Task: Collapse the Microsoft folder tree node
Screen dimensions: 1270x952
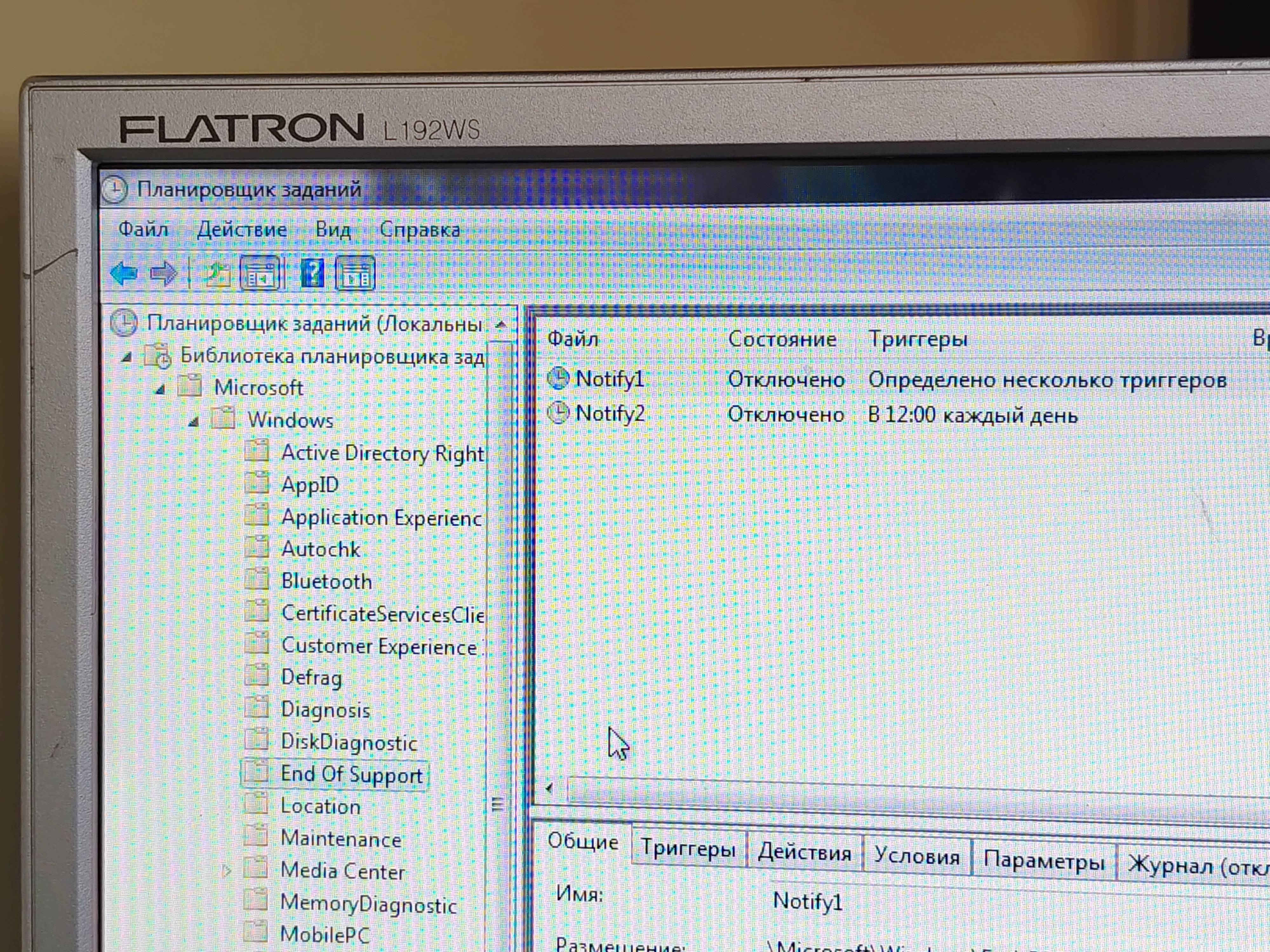Action: (160, 390)
